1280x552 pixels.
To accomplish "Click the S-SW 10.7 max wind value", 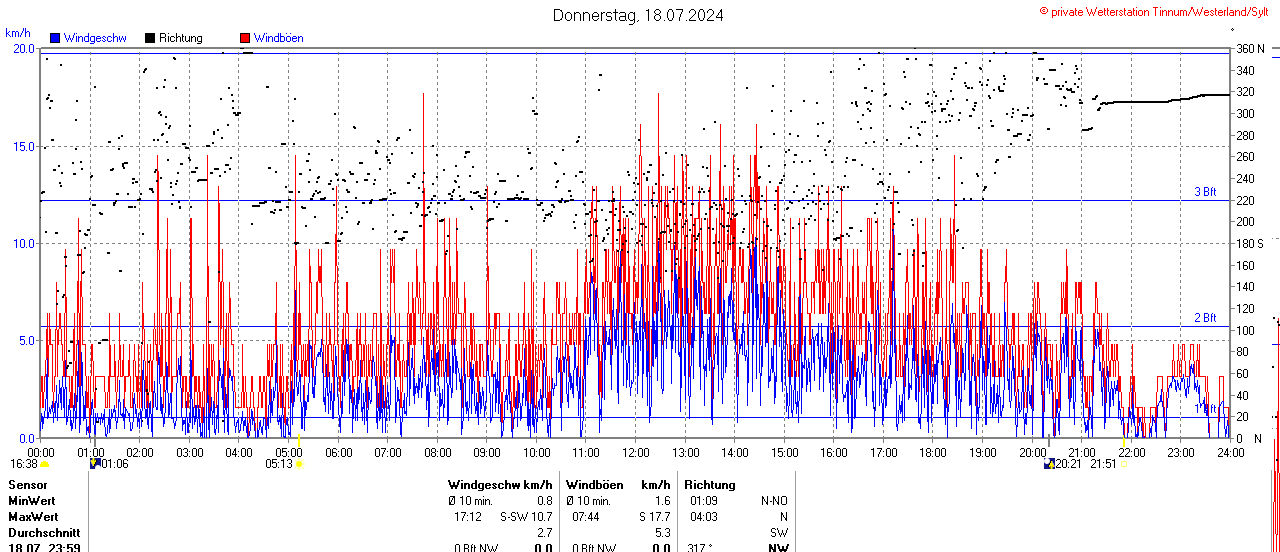I will coord(527,517).
